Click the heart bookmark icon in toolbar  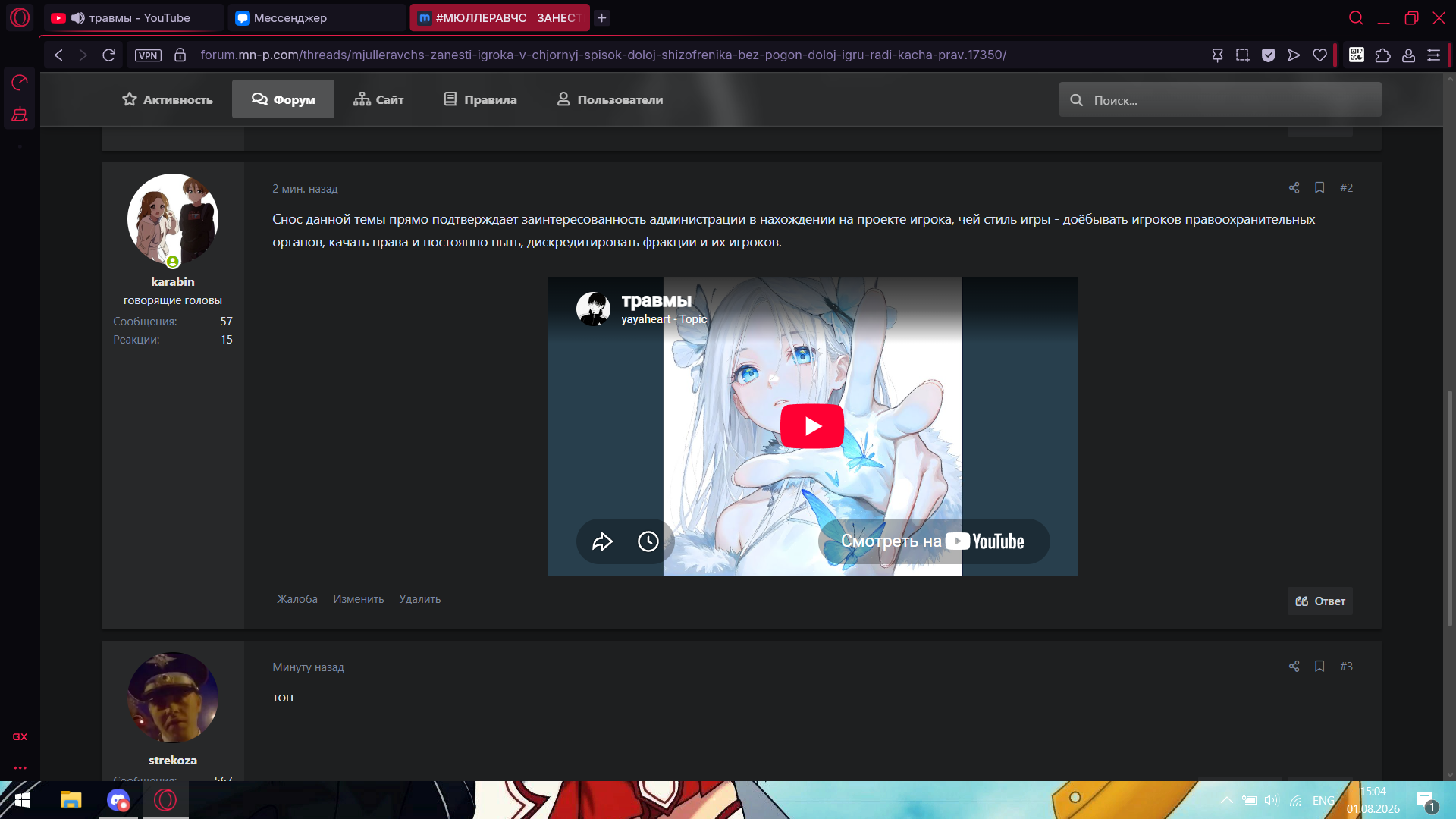[x=1320, y=55]
